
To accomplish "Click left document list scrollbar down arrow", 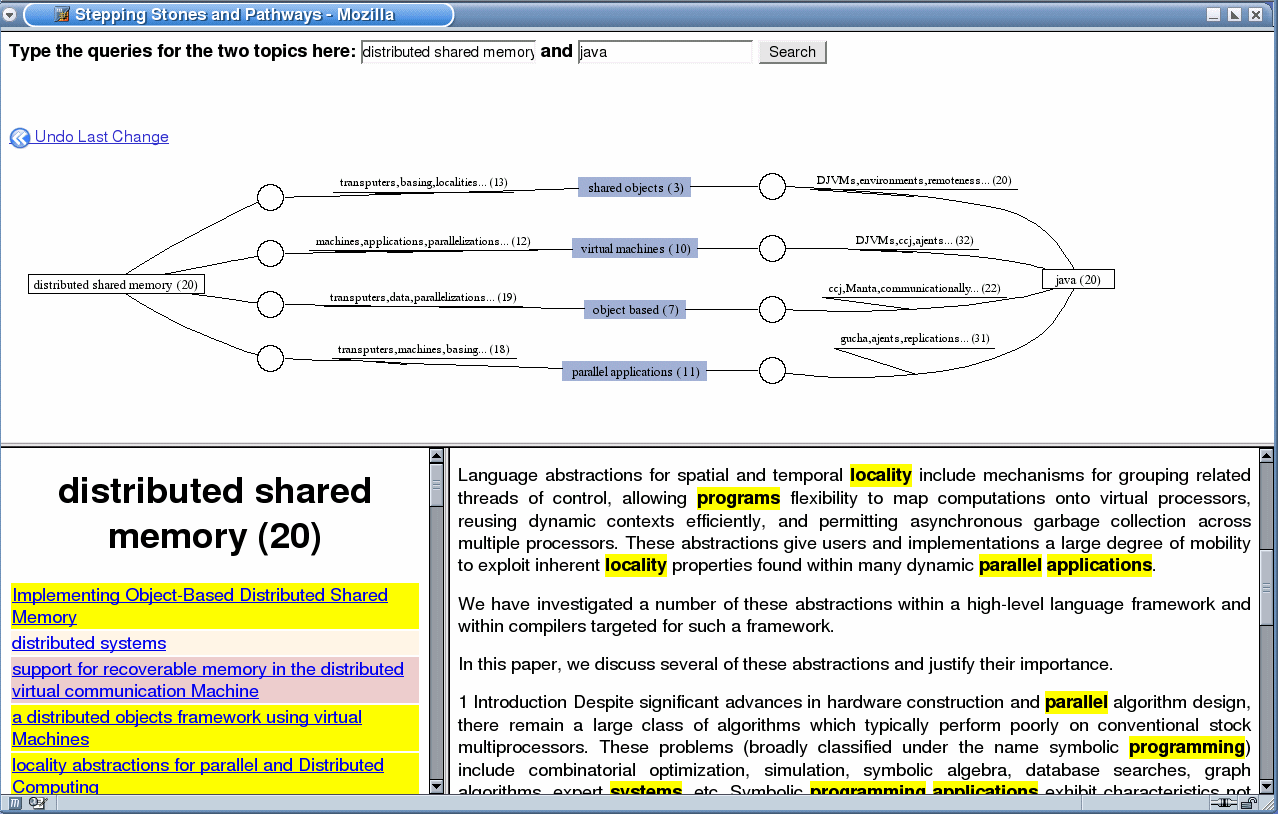I will point(436,787).
